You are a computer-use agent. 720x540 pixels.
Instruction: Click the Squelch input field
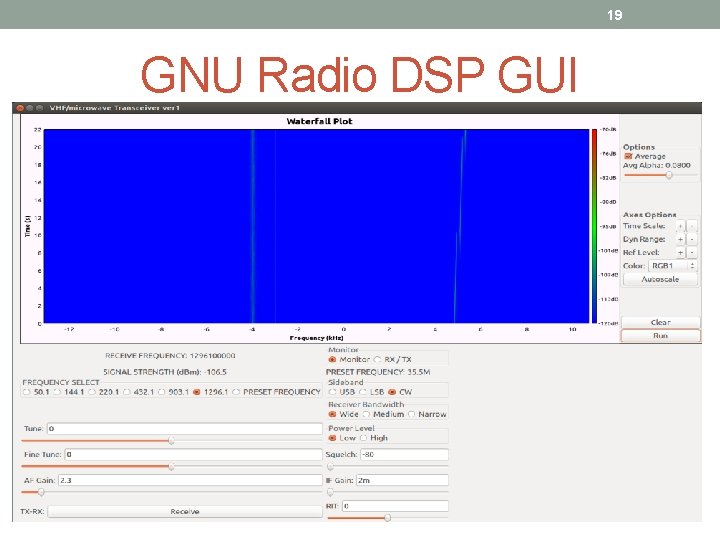click(404, 455)
